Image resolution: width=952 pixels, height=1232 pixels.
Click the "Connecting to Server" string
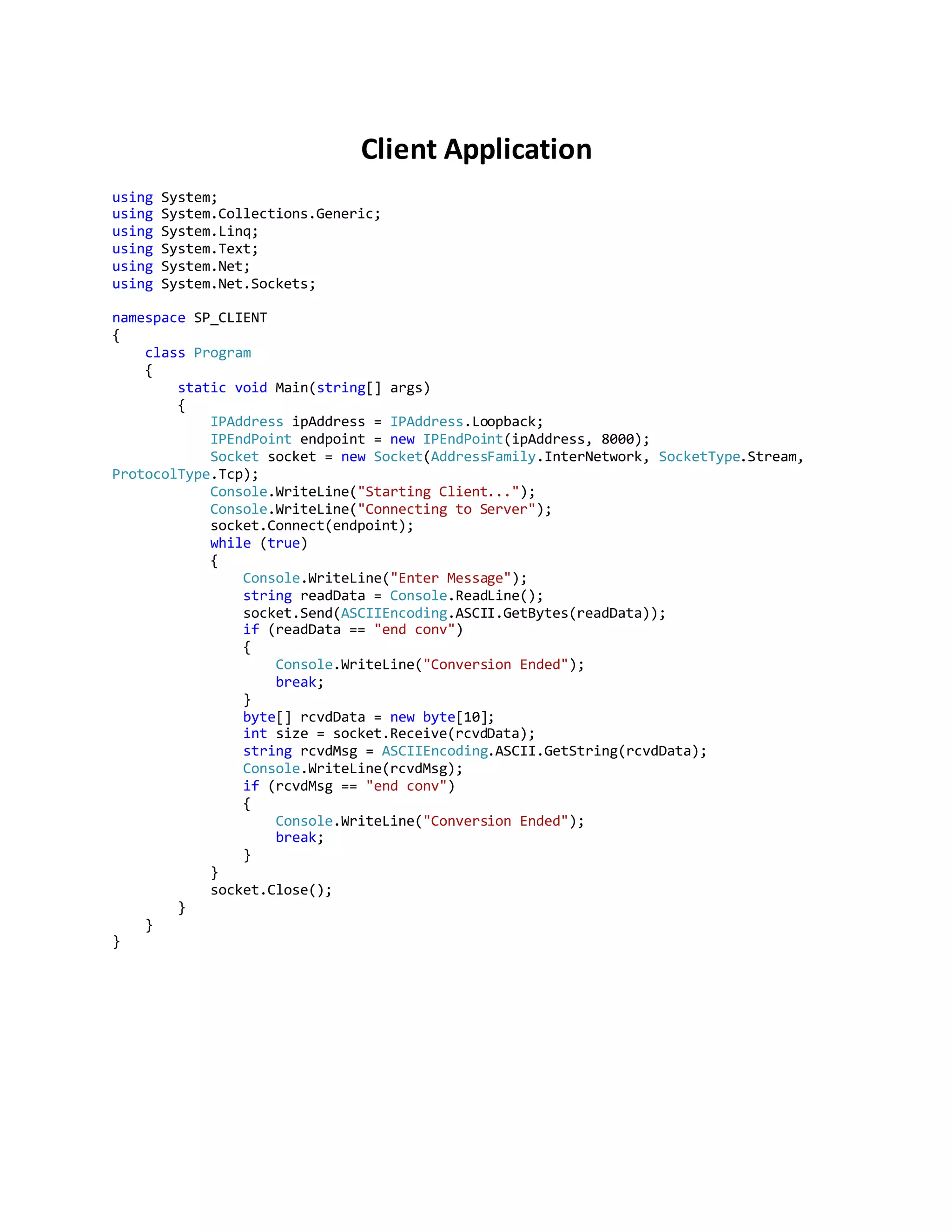coord(446,510)
